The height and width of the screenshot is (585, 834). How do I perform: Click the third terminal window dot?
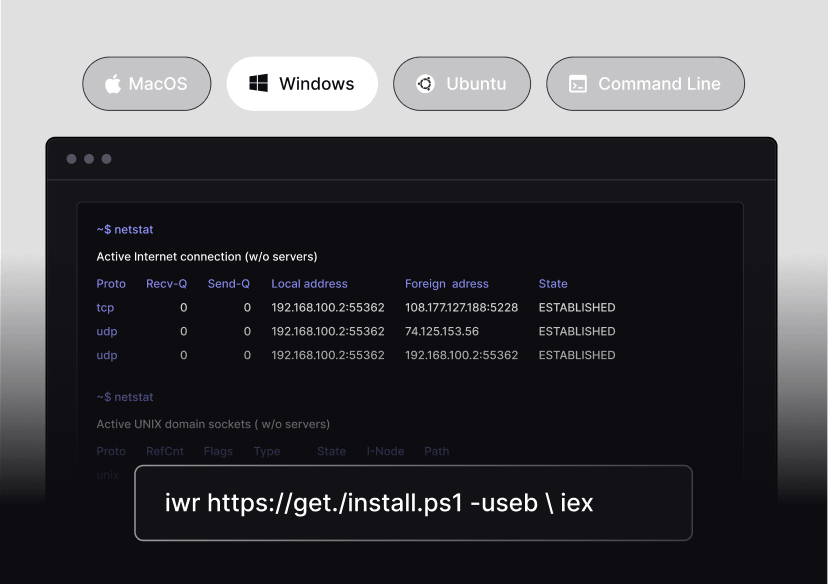(106, 158)
